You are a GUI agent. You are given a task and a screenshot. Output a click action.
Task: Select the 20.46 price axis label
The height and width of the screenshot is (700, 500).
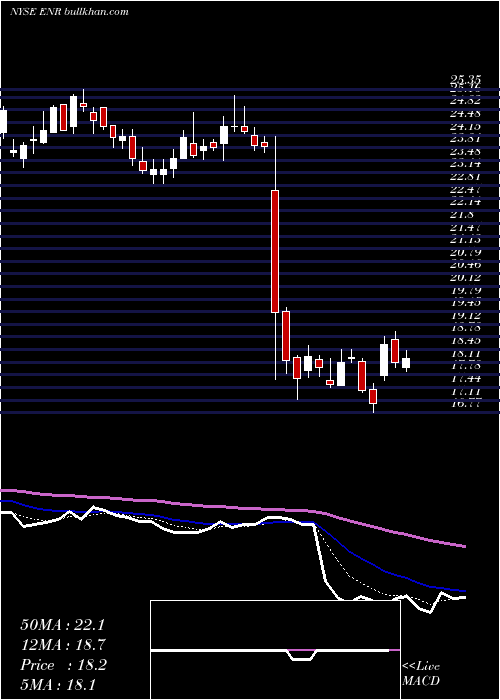tap(465, 265)
